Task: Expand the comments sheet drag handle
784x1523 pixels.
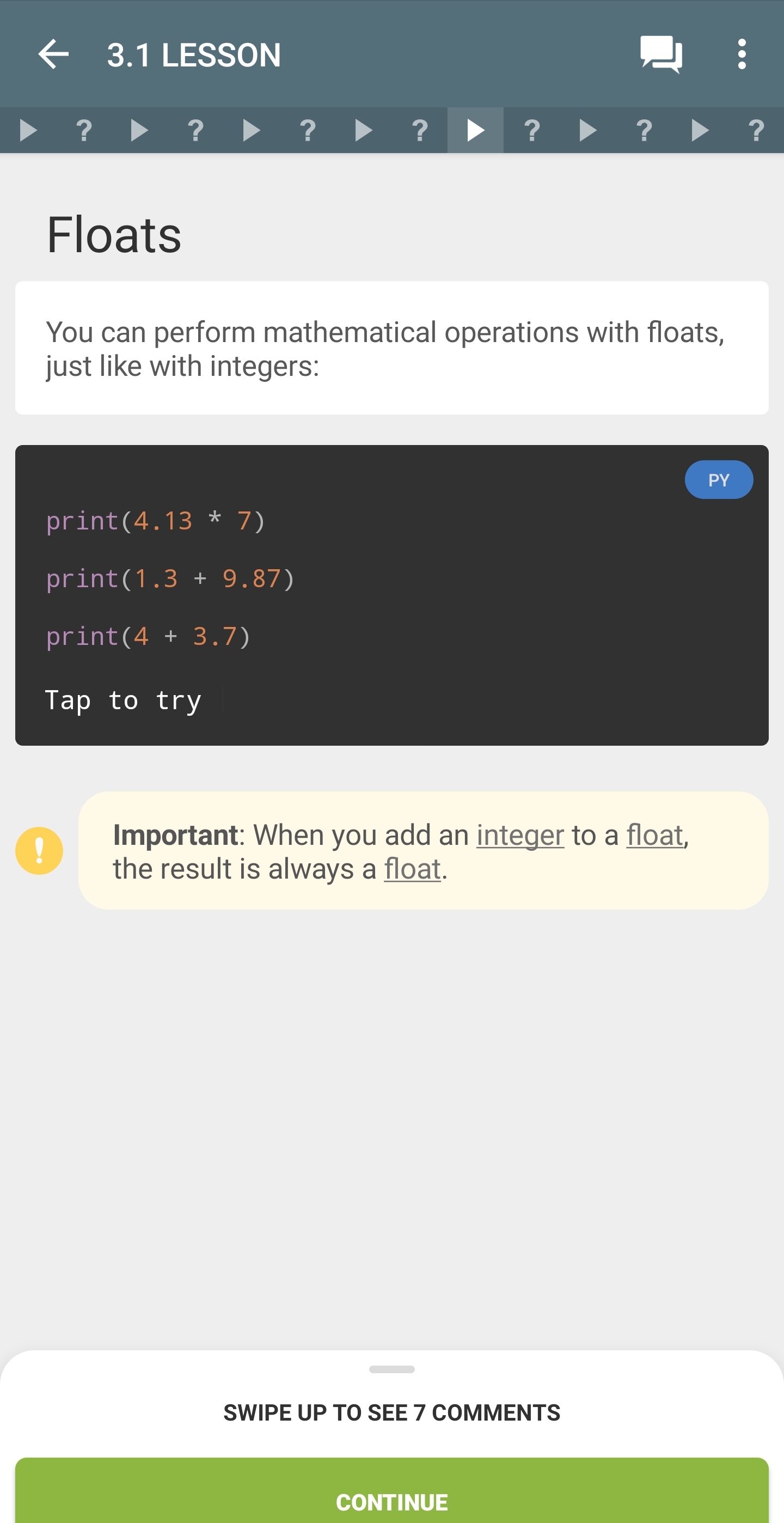Action: (x=391, y=1369)
